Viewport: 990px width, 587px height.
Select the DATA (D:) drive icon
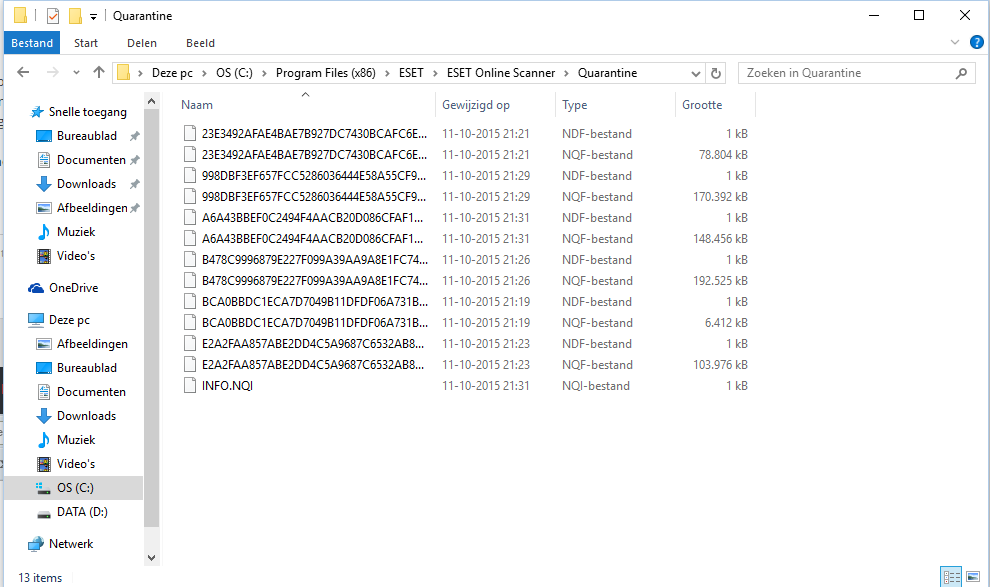tap(44, 513)
